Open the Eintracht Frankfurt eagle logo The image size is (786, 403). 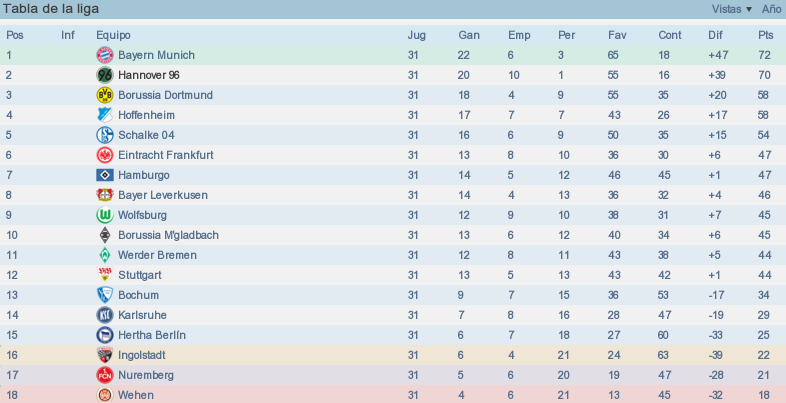tap(105, 155)
